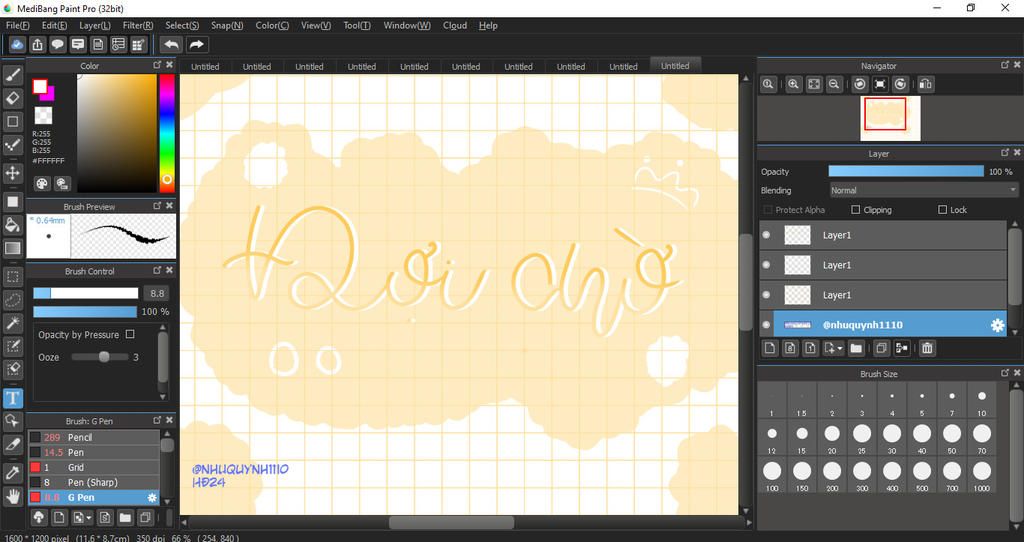Click the speech bubble toolbar icon

[x=57, y=44]
